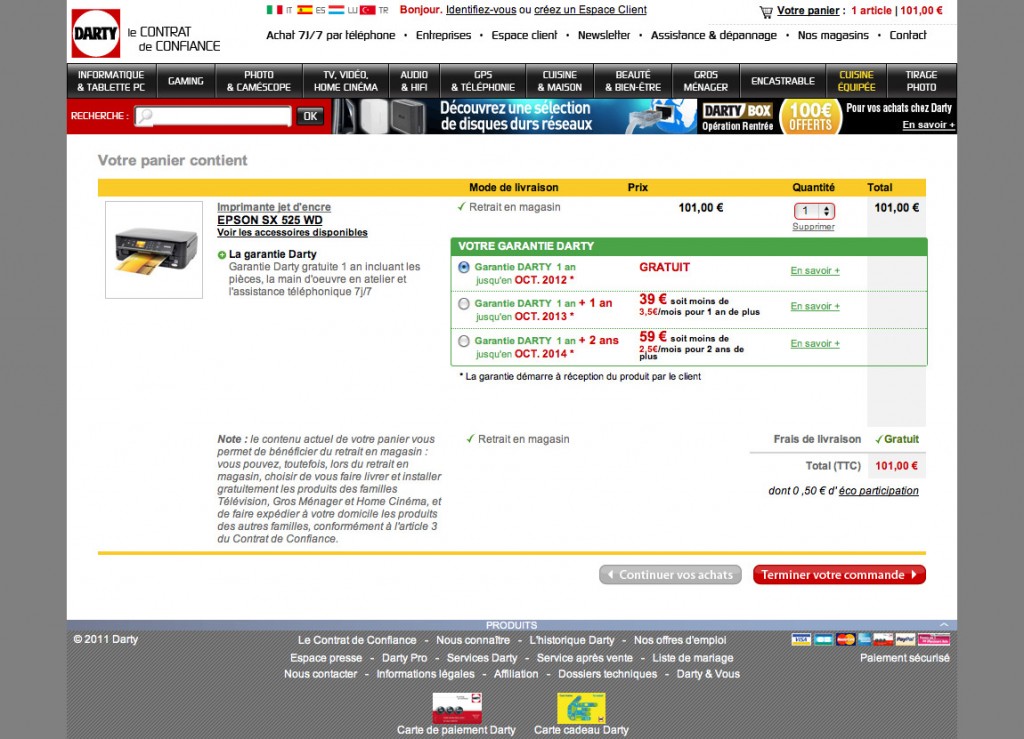Open the Beauté & Bien-être category

tap(633, 81)
